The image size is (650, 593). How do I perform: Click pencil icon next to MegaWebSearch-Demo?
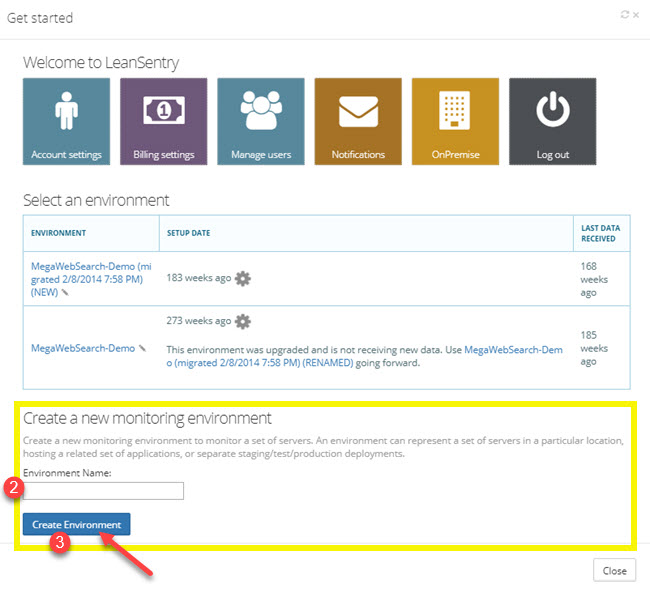point(143,348)
